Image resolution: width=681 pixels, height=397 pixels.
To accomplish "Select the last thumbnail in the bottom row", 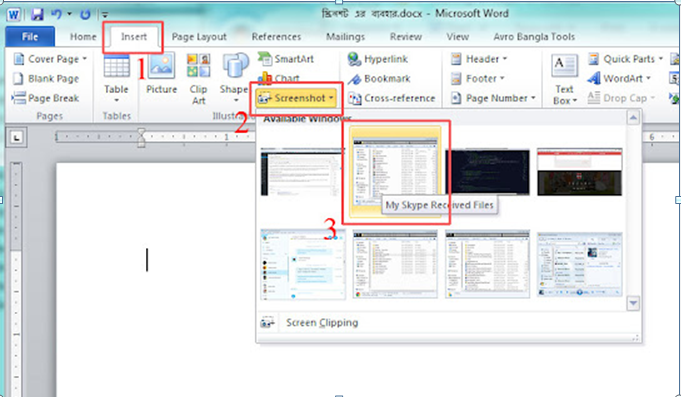I will pyautogui.click(x=579, y=265).
